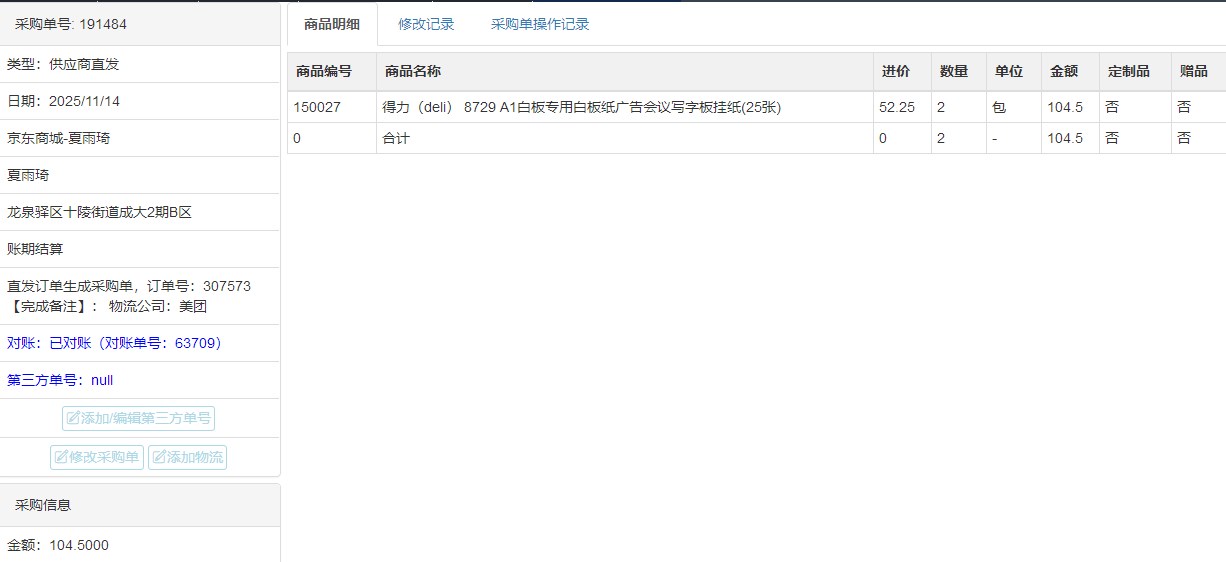Click the 赠品 column header

tap(1193, 71)
